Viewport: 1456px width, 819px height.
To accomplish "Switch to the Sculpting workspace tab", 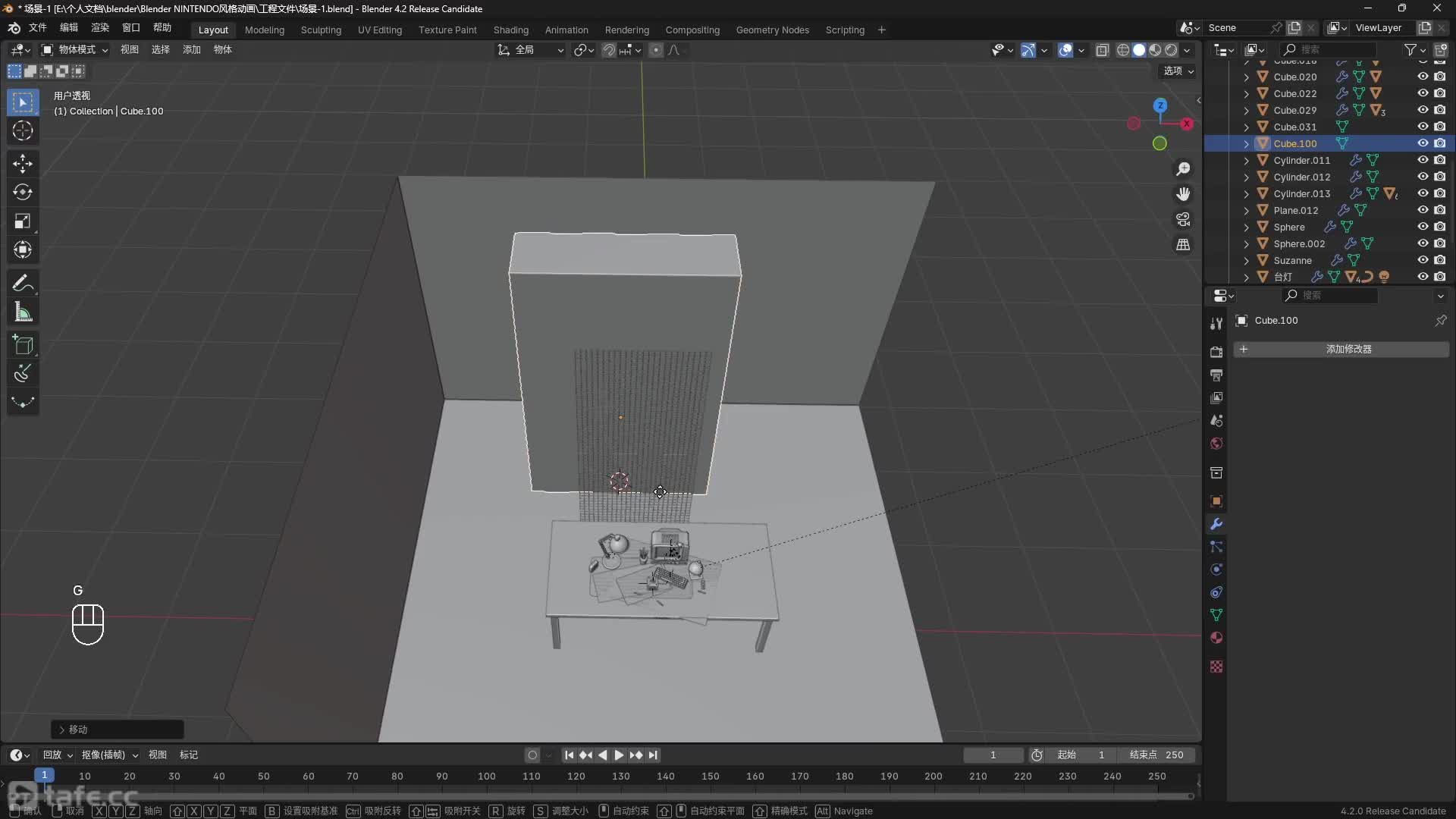I will pyautogui.click(x=321, y=30).
